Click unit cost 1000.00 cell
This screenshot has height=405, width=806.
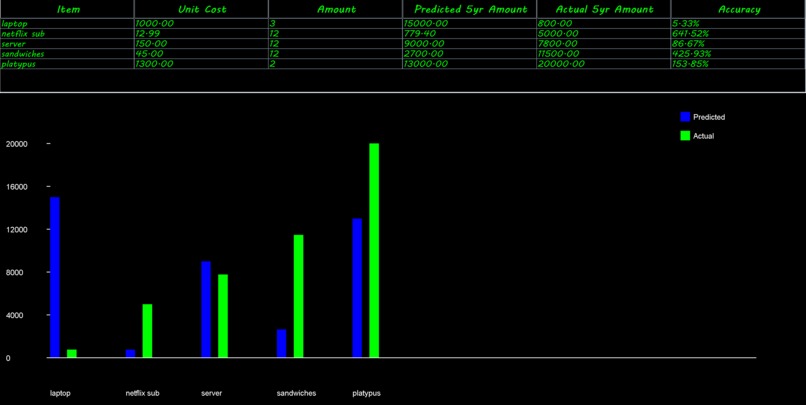(x=201, y=24)
